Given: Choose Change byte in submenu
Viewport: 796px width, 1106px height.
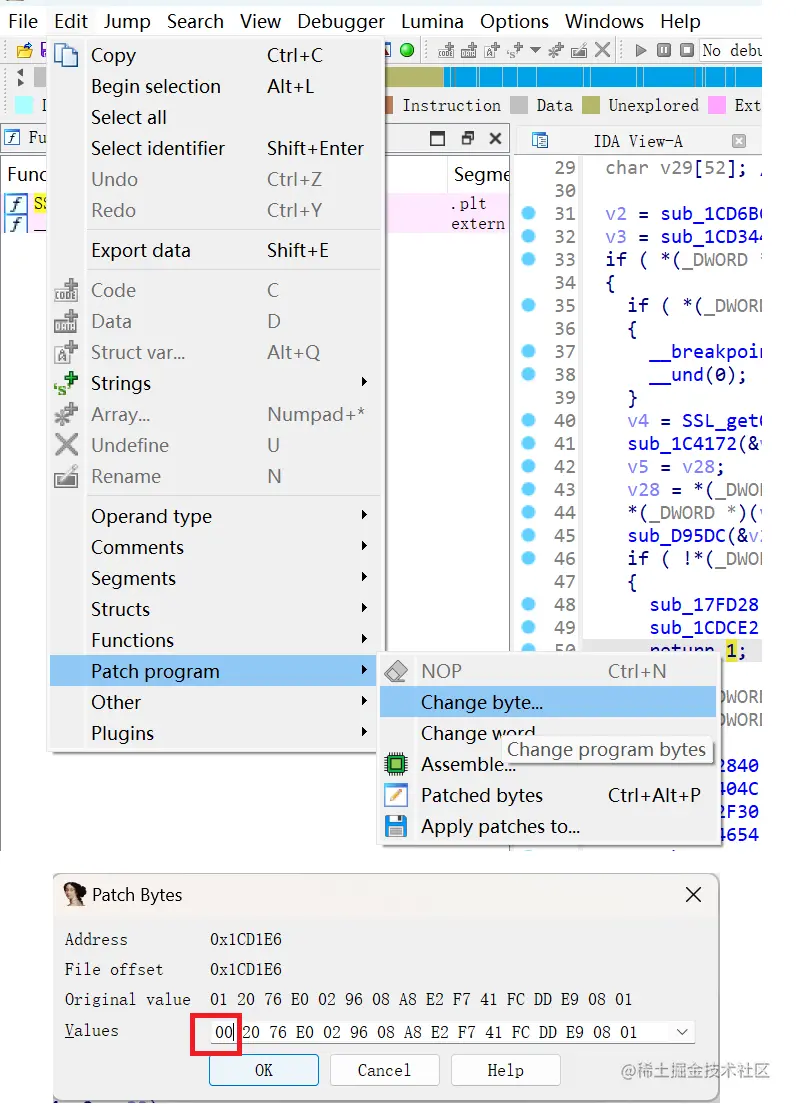Looking at the screenshot, I should point(548,702).
